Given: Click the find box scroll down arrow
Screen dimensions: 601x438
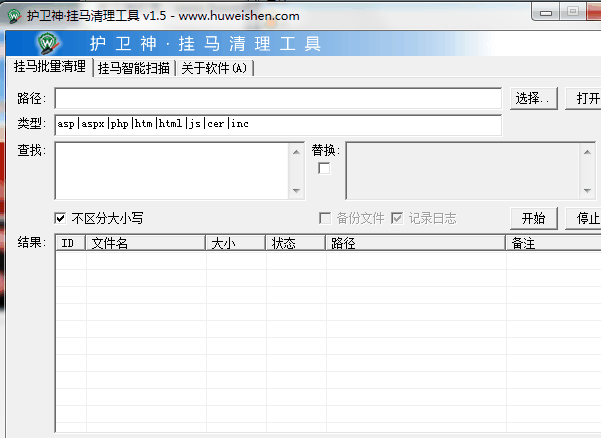Looking at the screenshot, I should tap(296, 191).
